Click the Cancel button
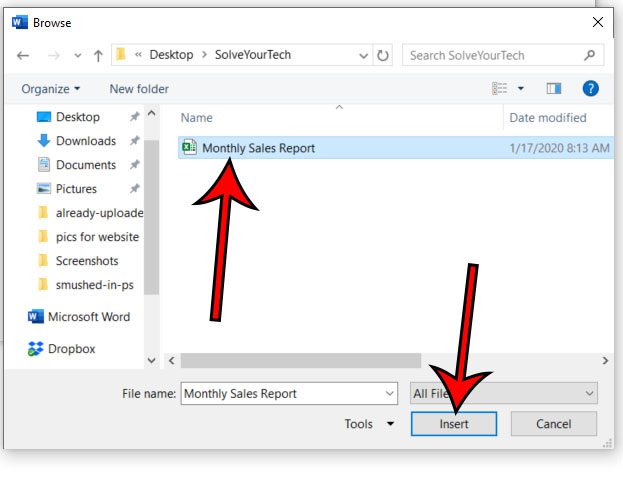623x501 pixels. [553, 424]
